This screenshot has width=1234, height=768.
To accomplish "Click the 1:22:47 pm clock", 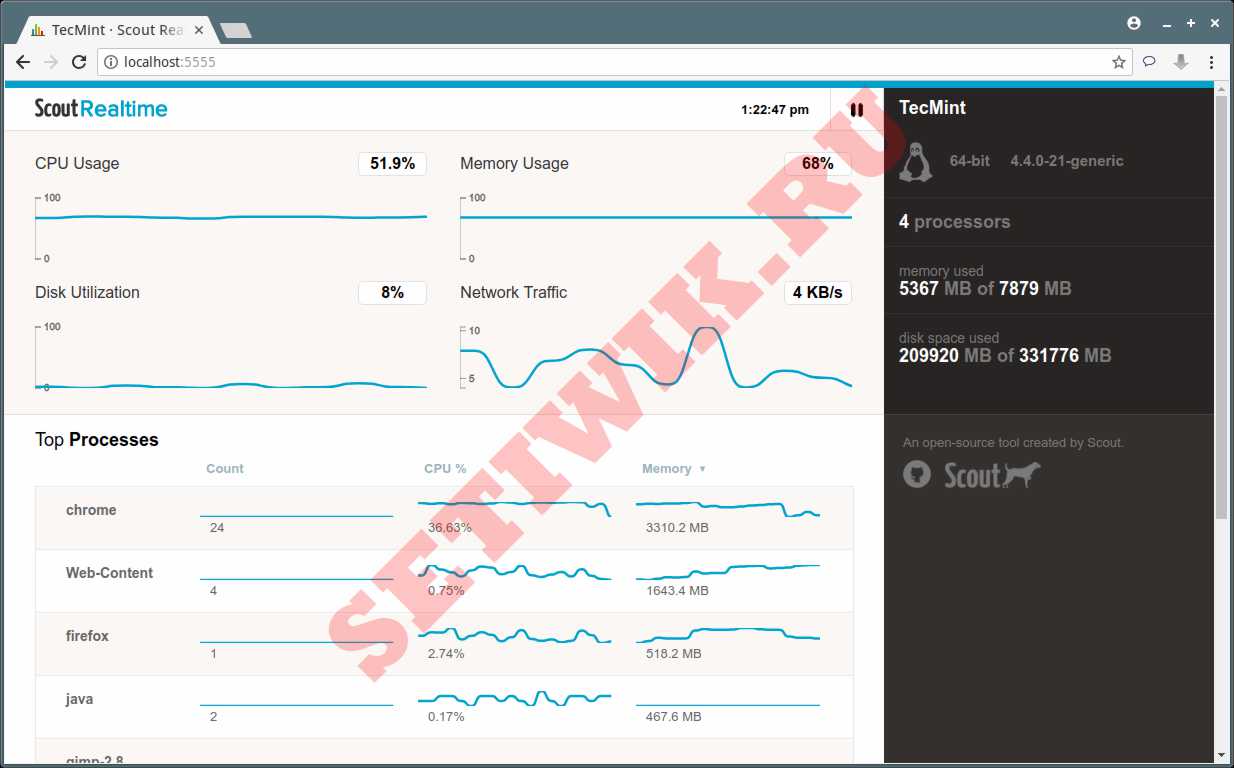I will [x=775, y=110].
